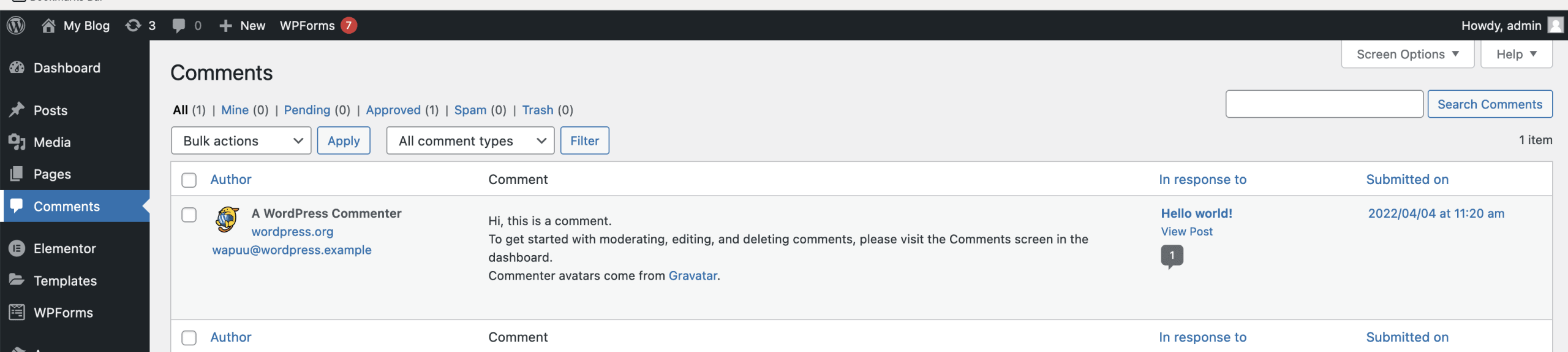
Task: Open the Media menu in sidebar
Action: (x=52, y=142)
